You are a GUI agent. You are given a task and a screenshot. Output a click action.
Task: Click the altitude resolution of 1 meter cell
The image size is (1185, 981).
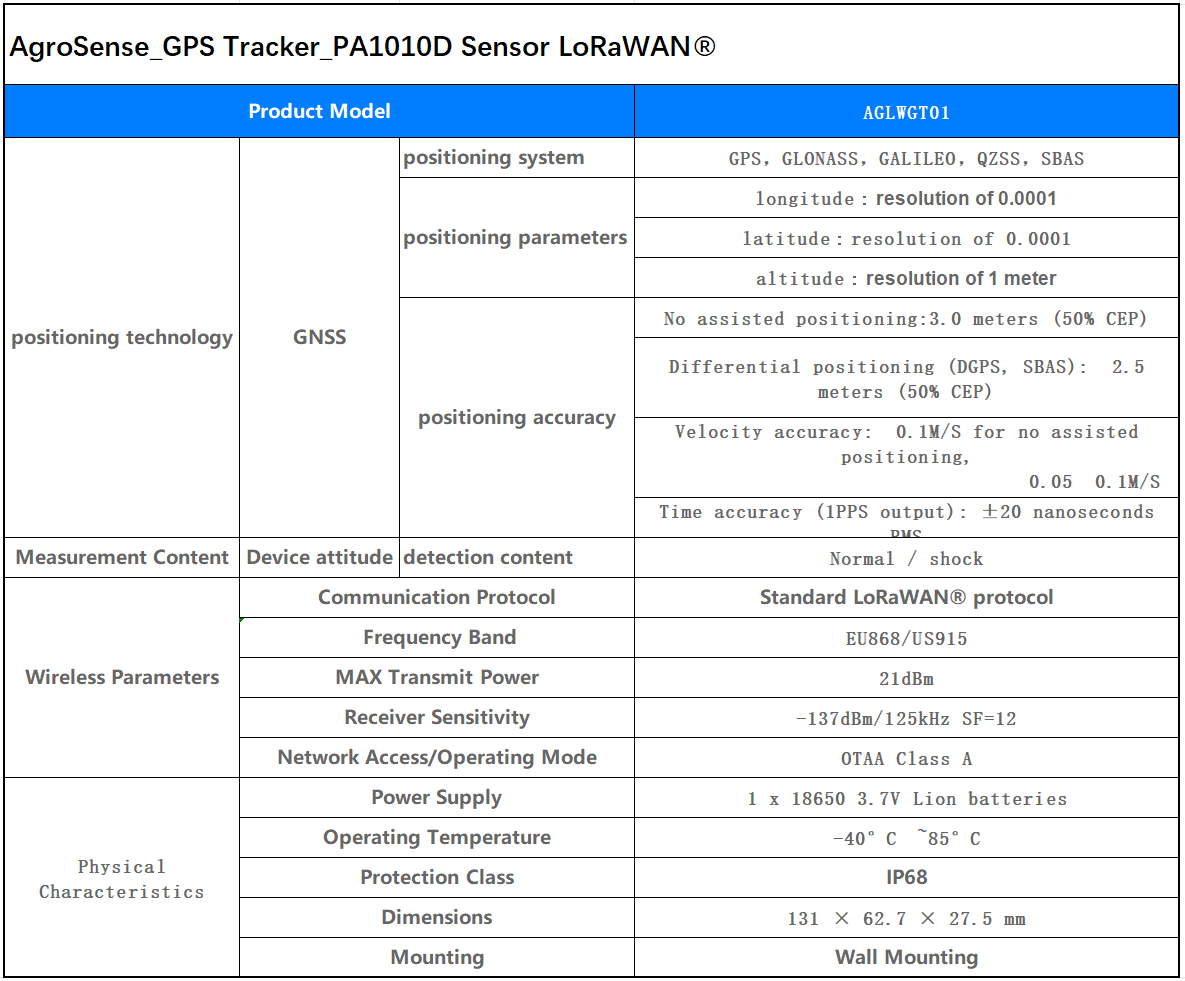[x=906, y=278]
